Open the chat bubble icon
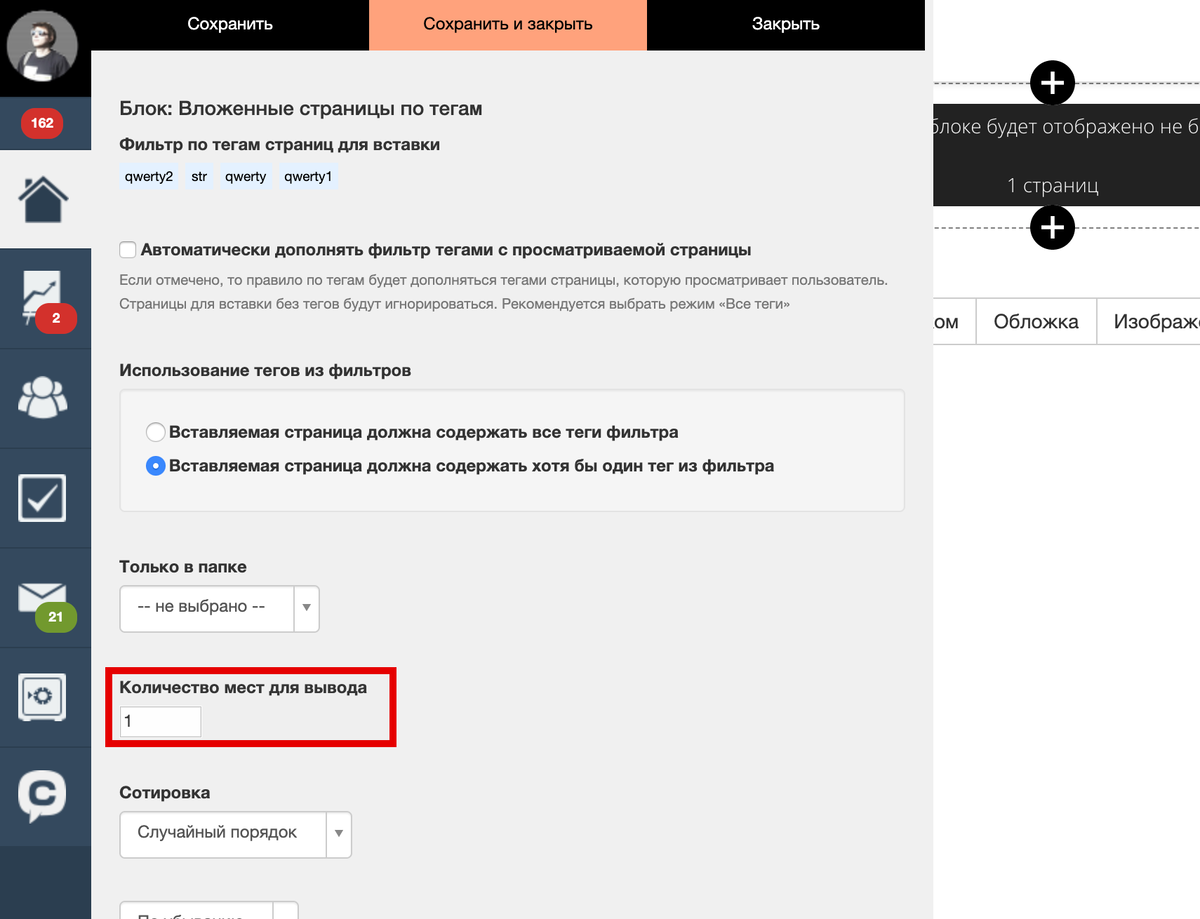Viewport: 1200px width, 919px height. (x=43, y=796)
